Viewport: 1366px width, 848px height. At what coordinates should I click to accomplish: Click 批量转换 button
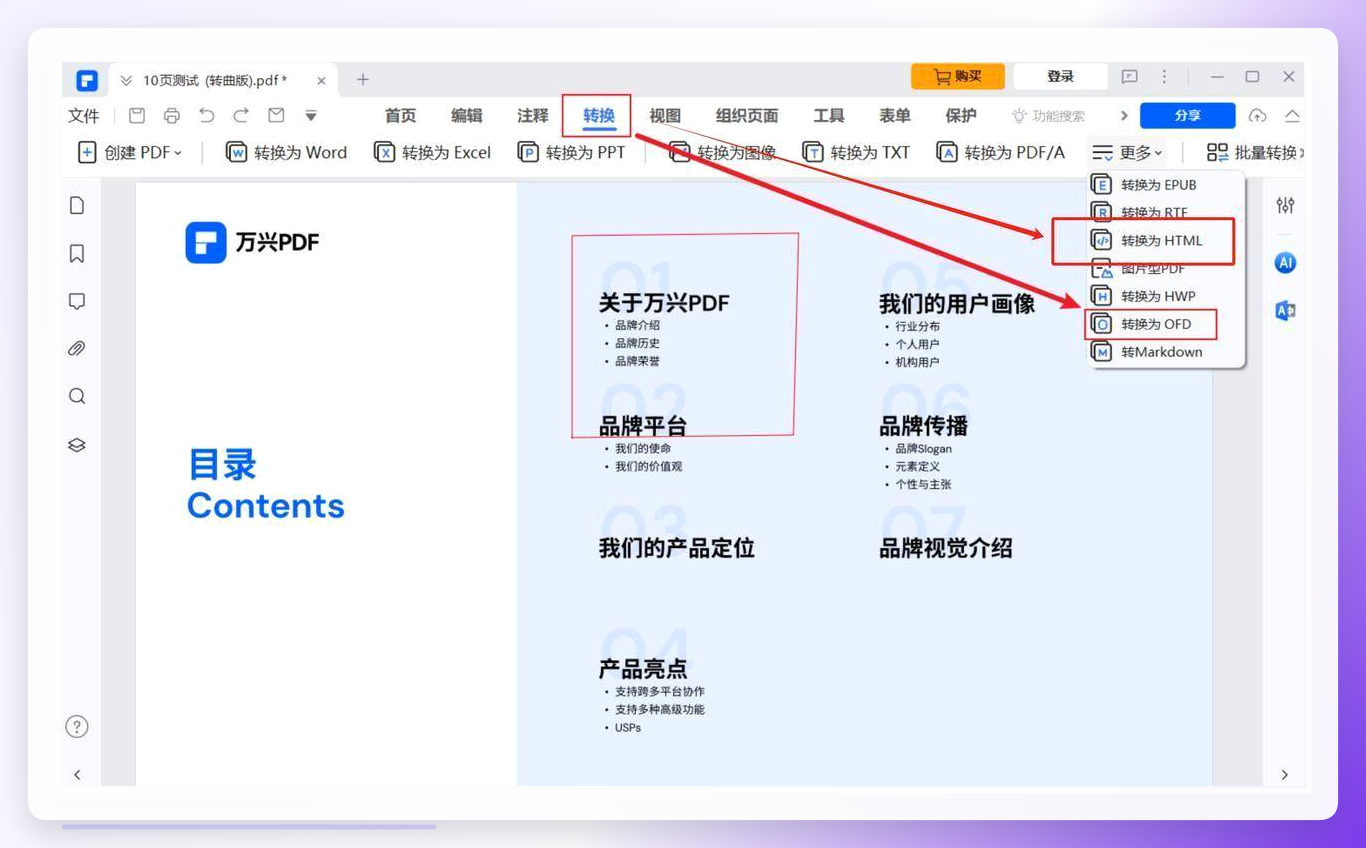point(1254,152)
